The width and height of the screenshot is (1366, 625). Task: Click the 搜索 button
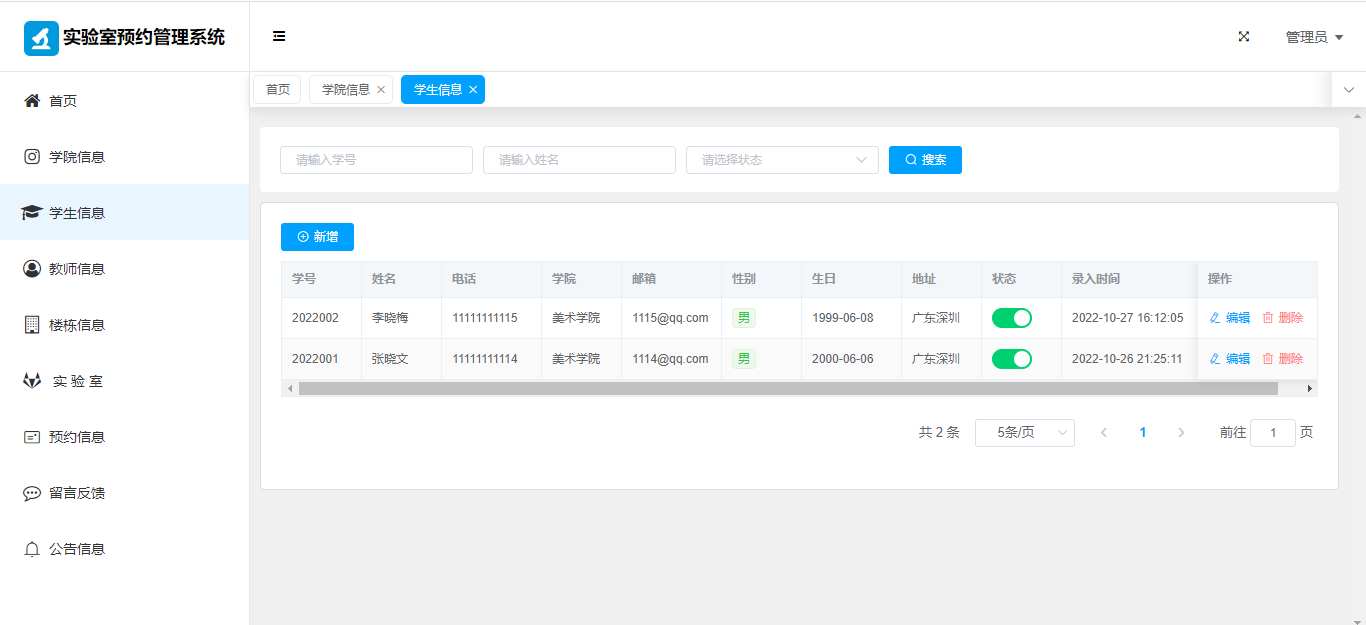coord(925,160)
